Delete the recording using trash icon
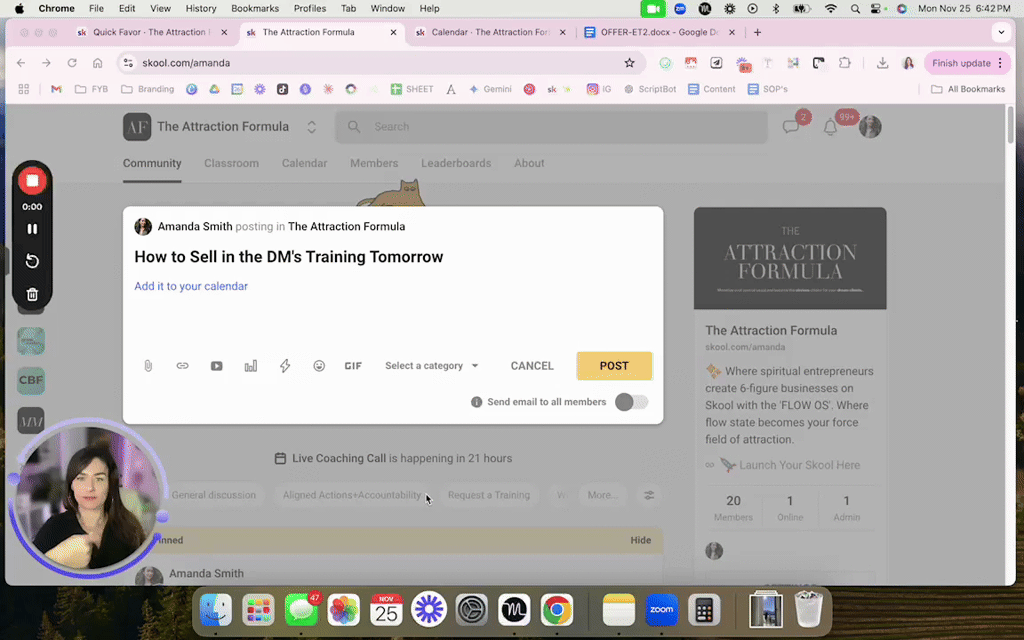The image size is (1024, 640). click(x=32, y=295)
